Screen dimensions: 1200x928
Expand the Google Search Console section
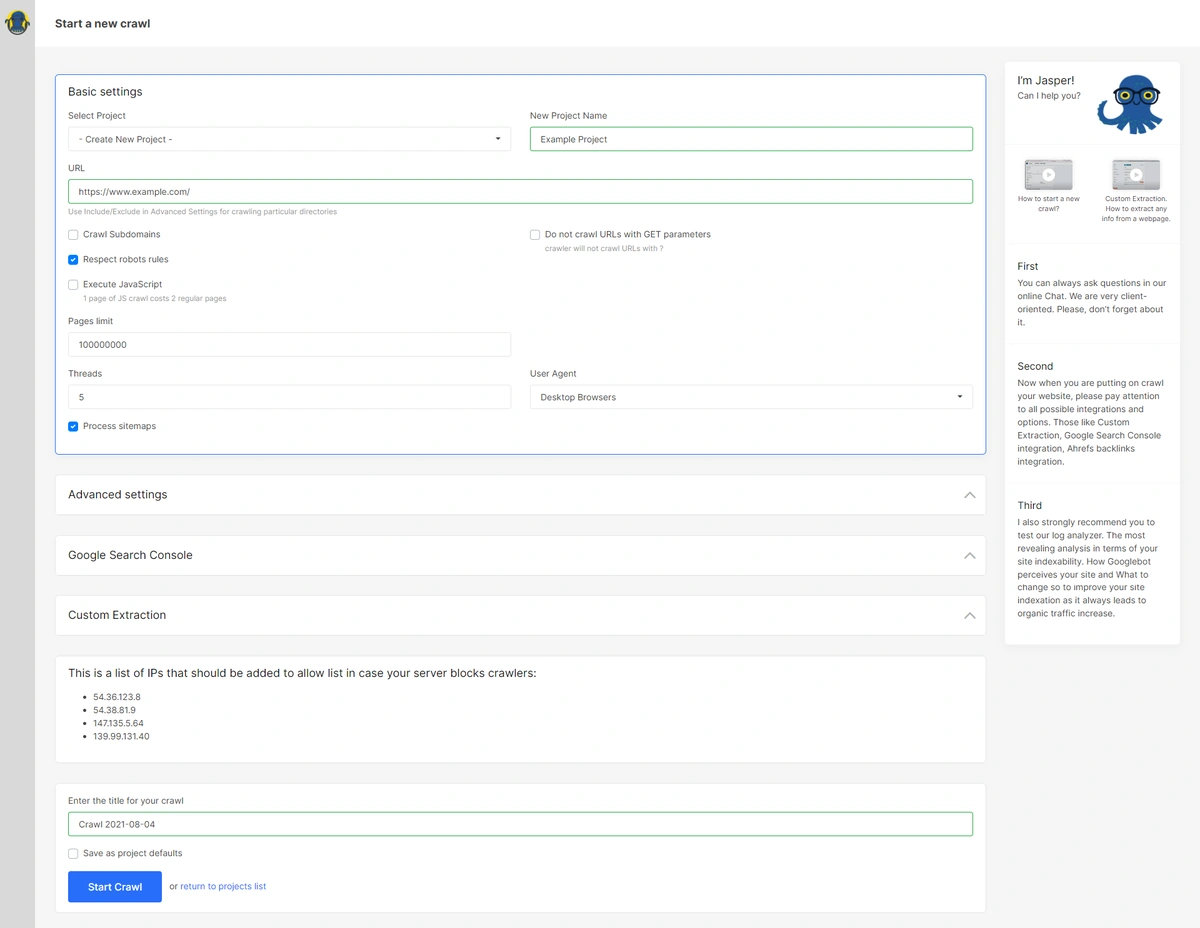pyautogui.click(x=520, y=555)
